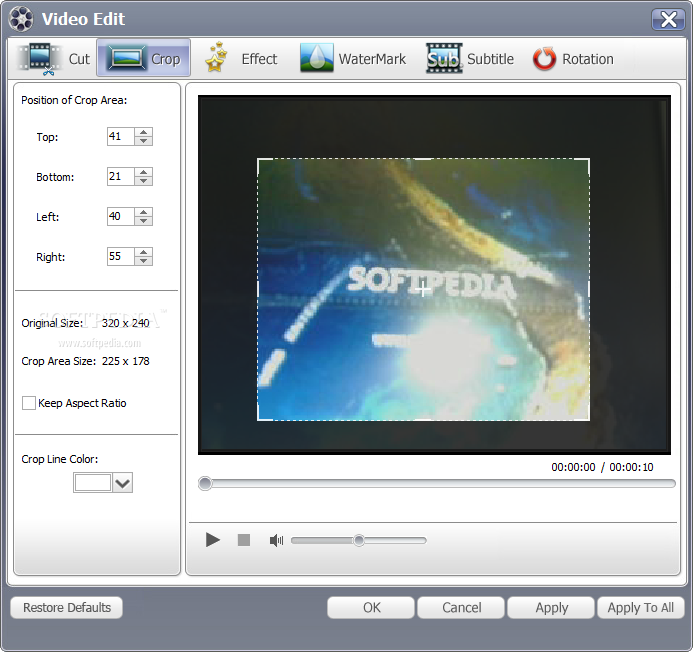The image size is (693, 652).
Task: Increase the Left crop value
Action: click(x=143, y=212)
